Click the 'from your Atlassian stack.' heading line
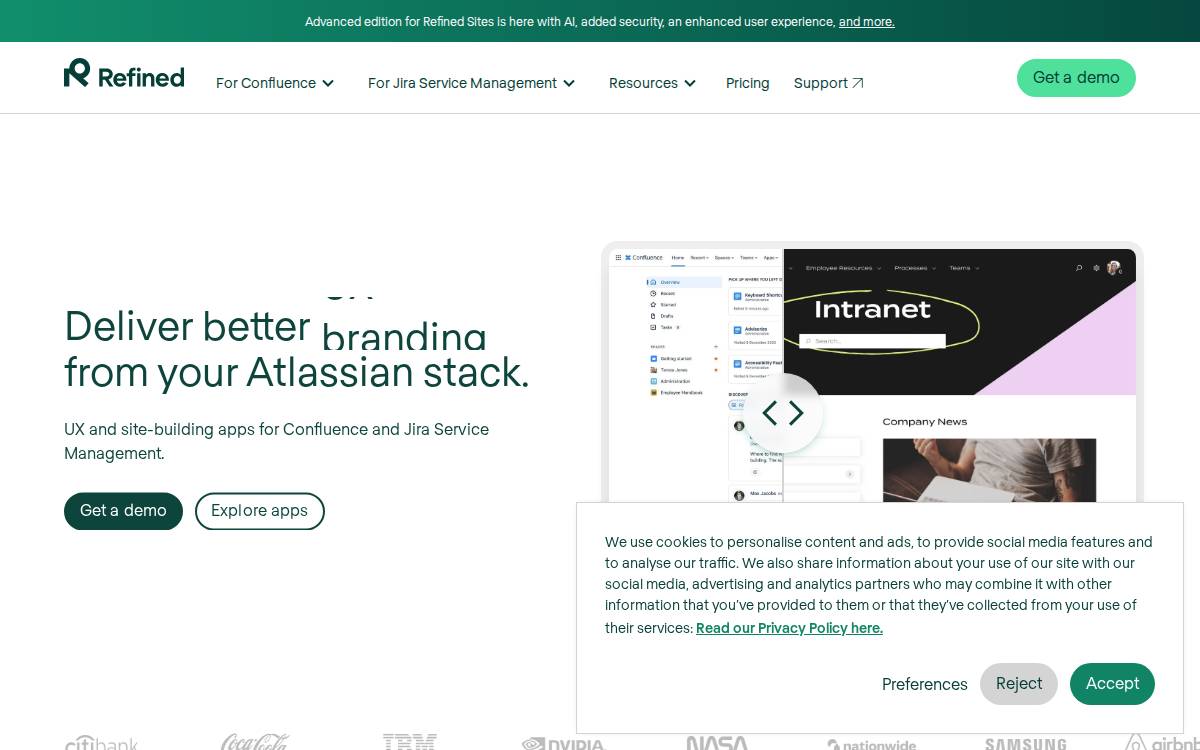This screenshot has width=1200, height=750. pyautogui.click(x=297, y=373)
